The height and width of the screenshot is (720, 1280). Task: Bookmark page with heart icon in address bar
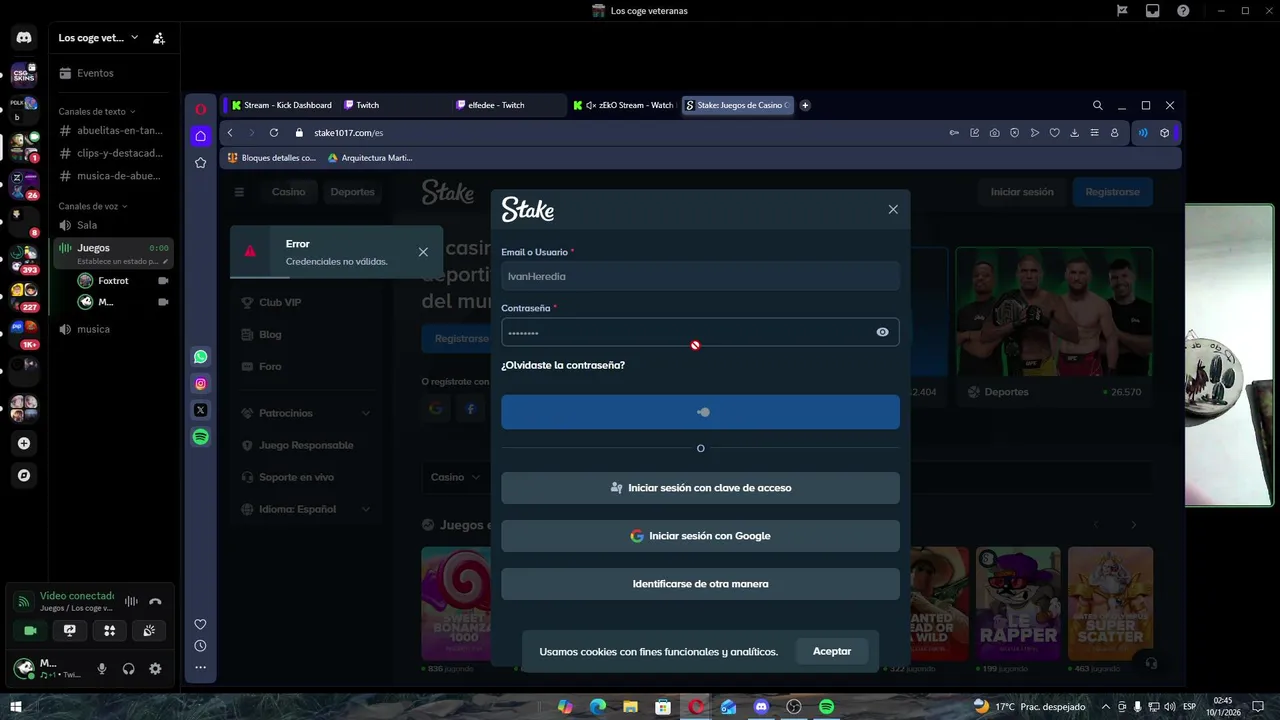coord(1054,133)
